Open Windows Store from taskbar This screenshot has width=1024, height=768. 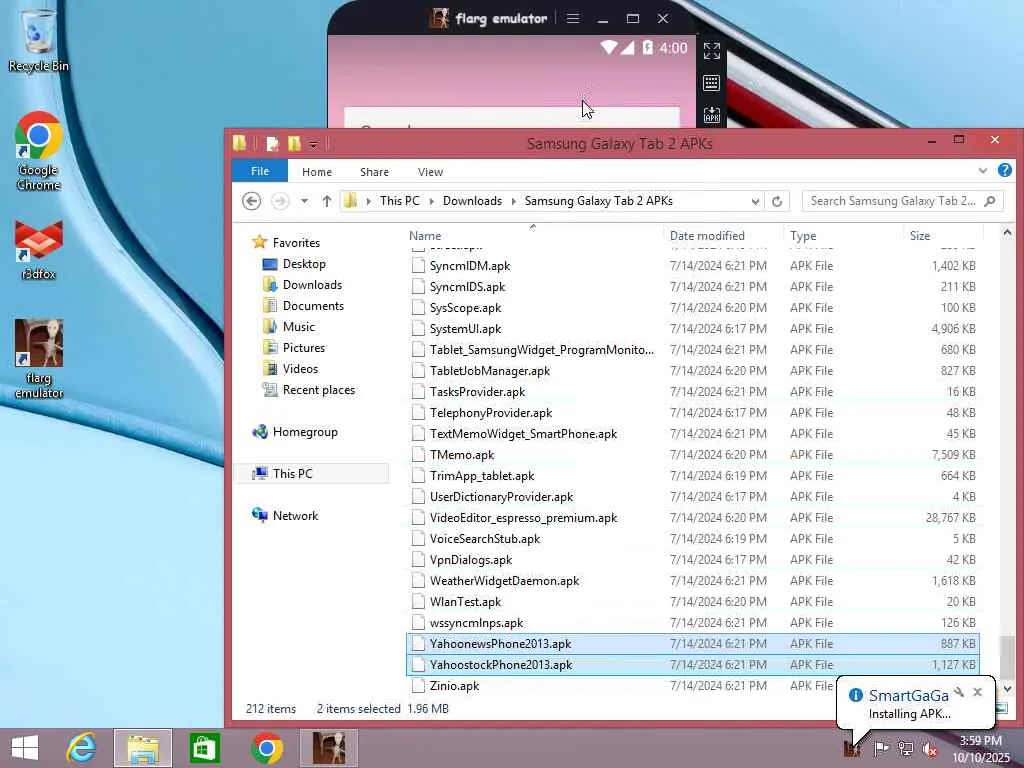[x=204, y=748]
